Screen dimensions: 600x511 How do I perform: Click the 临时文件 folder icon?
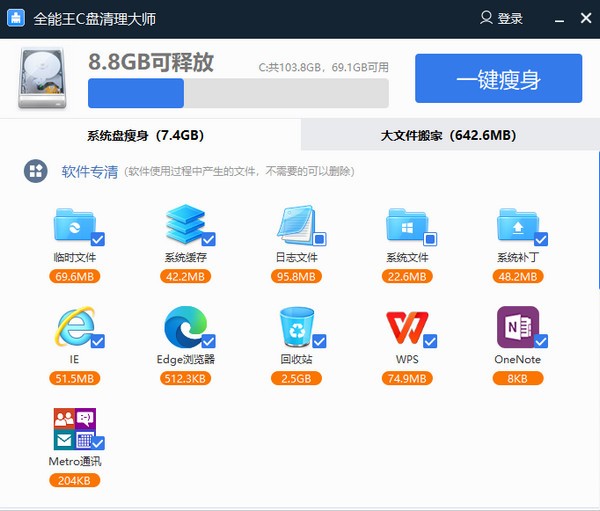[73, 226]
